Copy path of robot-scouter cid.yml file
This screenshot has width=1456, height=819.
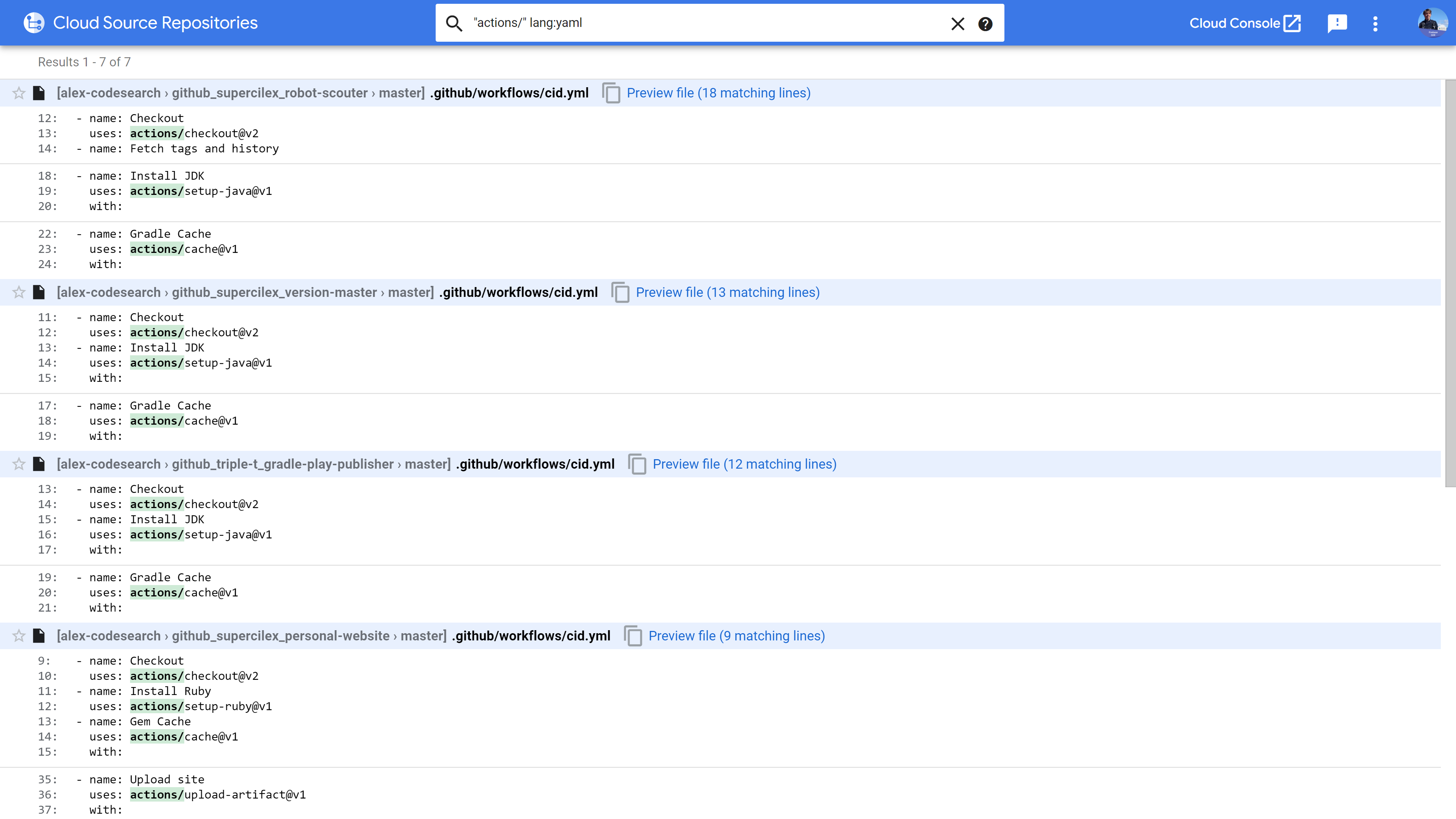click(x=611, y=93)
